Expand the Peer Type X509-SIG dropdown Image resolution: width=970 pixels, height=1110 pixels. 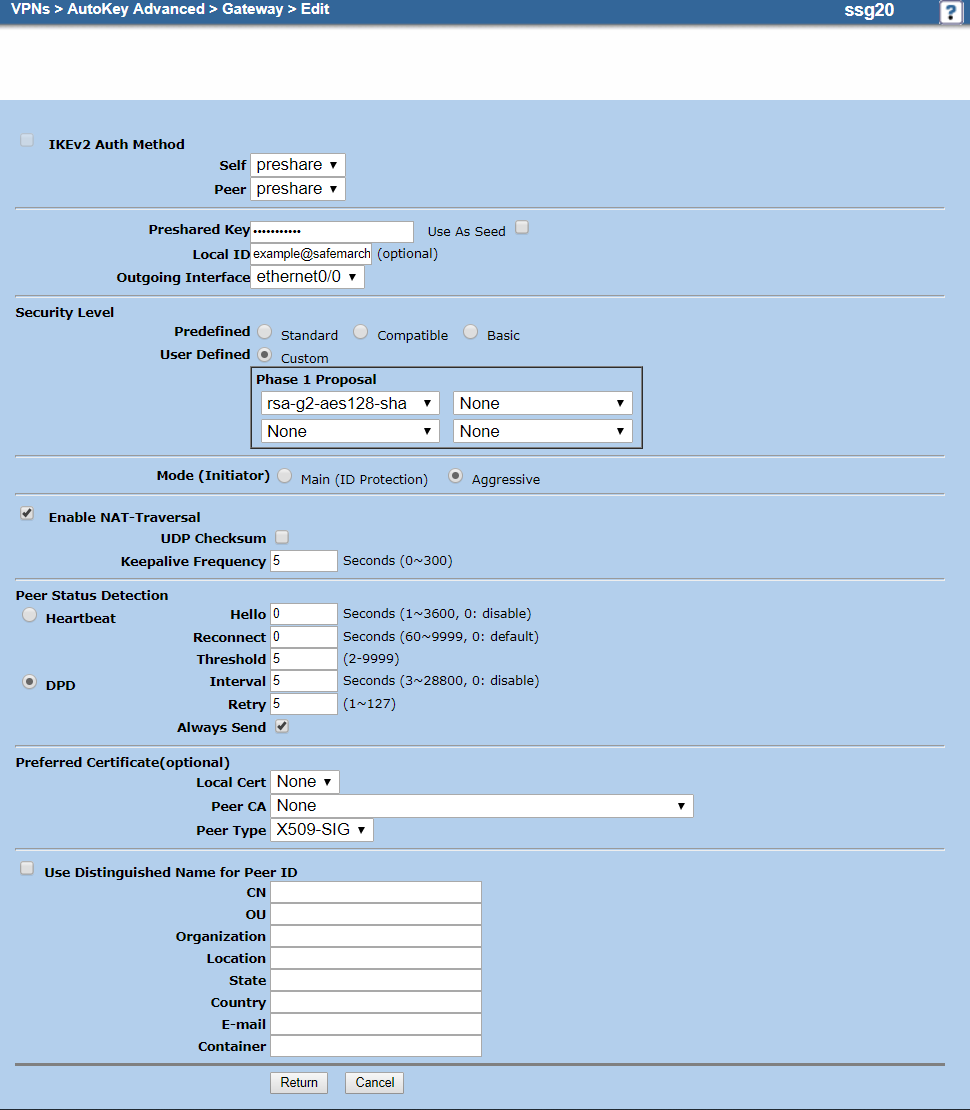[x=321, y=830]
